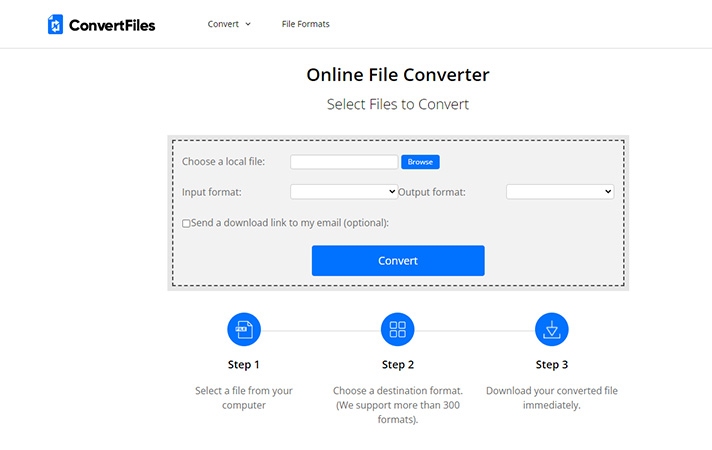Click "Download your converted file immediately" text
The image size is (712, 450).
pyautogui.click(x=552, y=398)
